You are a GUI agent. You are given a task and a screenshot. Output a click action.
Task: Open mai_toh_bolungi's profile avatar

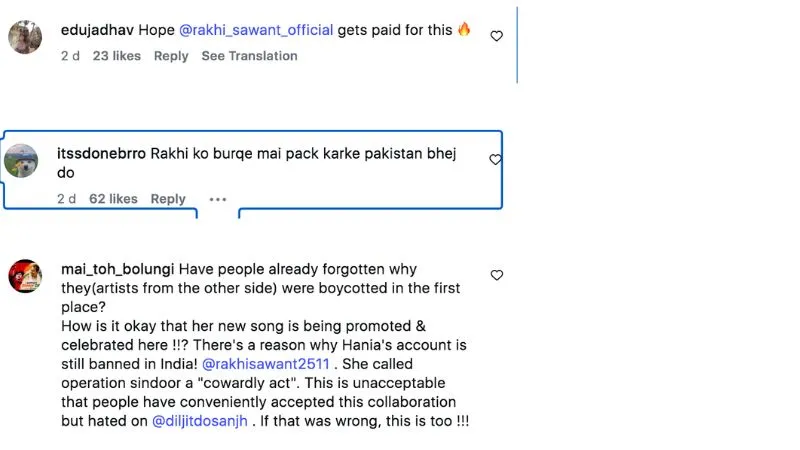coord(25,276)
